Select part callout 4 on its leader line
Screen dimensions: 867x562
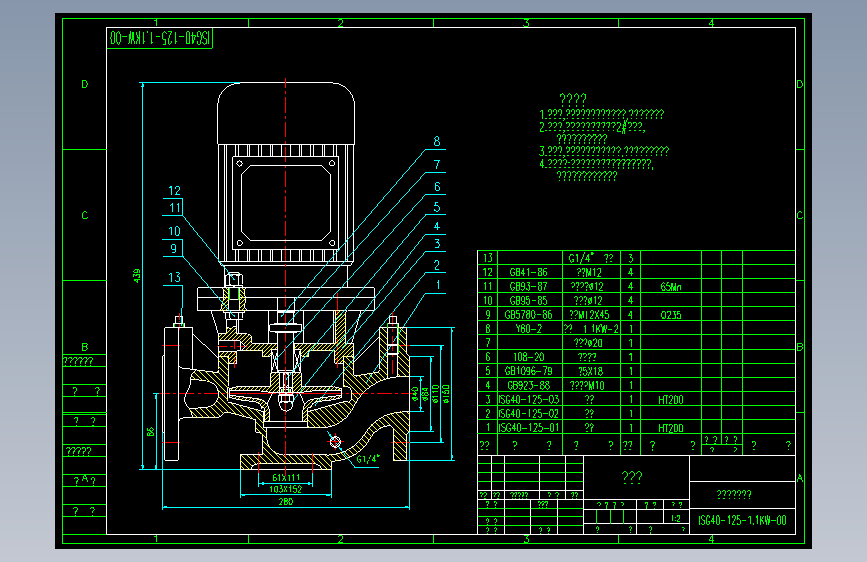tap(437, 226)
